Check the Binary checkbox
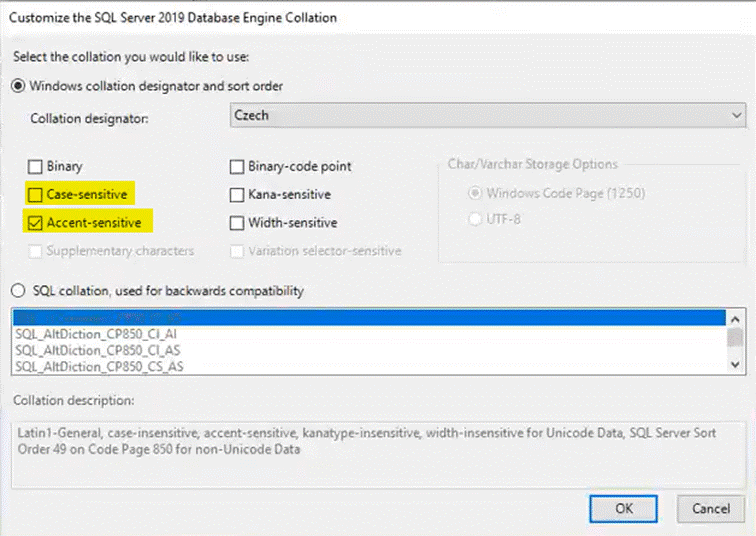Image resolution: width=756 pixels, height=536 pixels. point(35,167)
